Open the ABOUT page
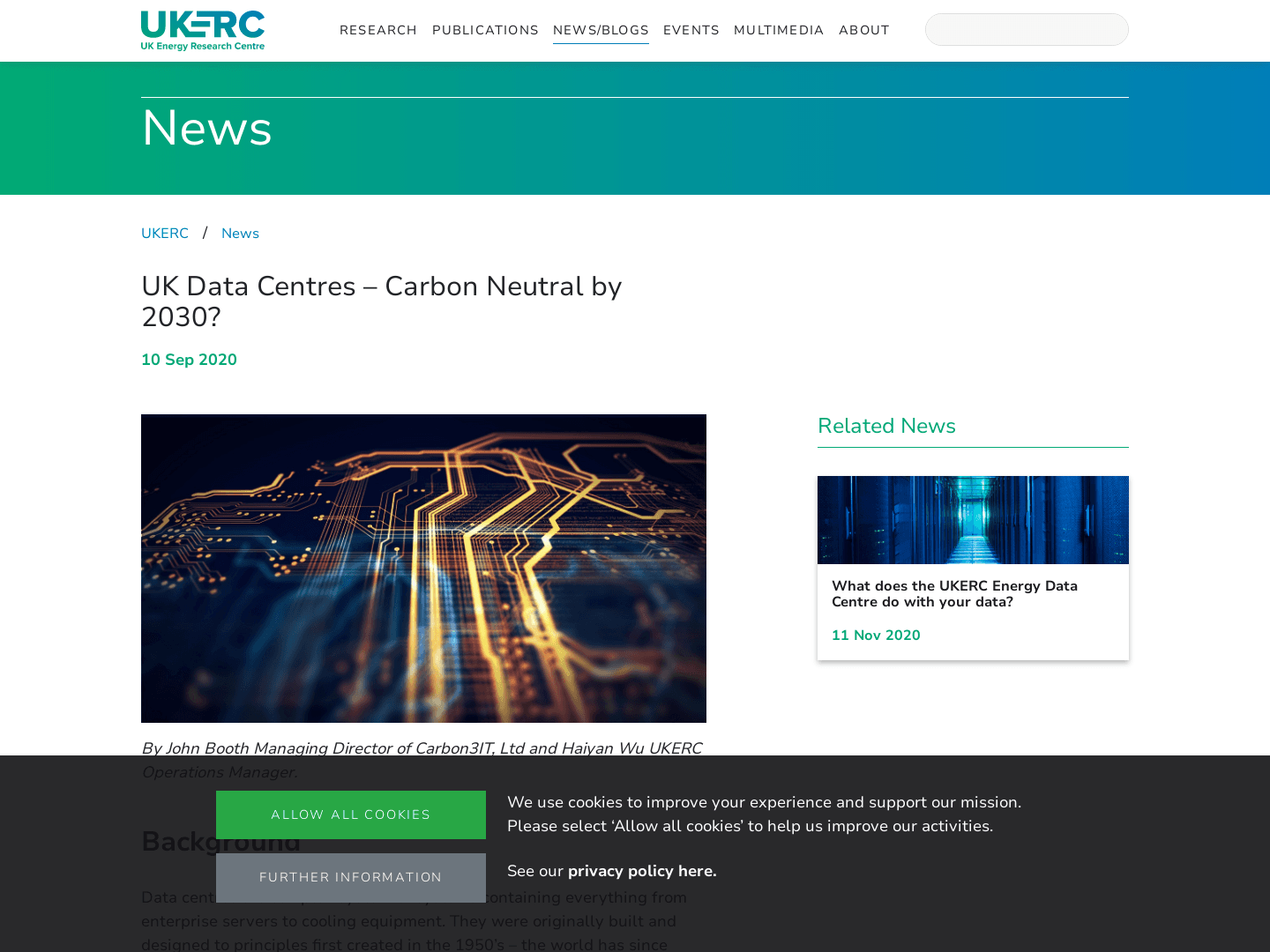Viewport: 1270px width, 952px height. click(864, 30)
